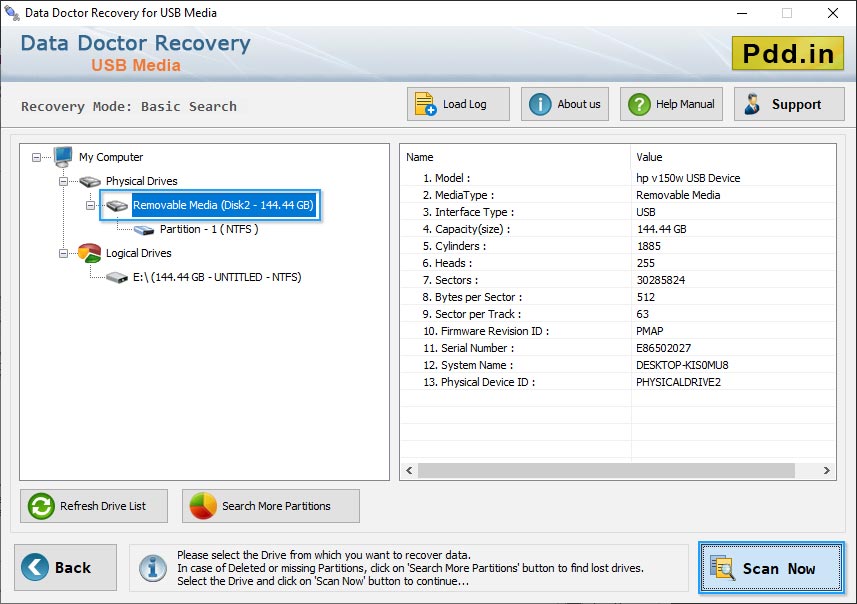Select the My Computer tree label
The width and height of the screenshot is (857, 604).
[x=111, y=157]
